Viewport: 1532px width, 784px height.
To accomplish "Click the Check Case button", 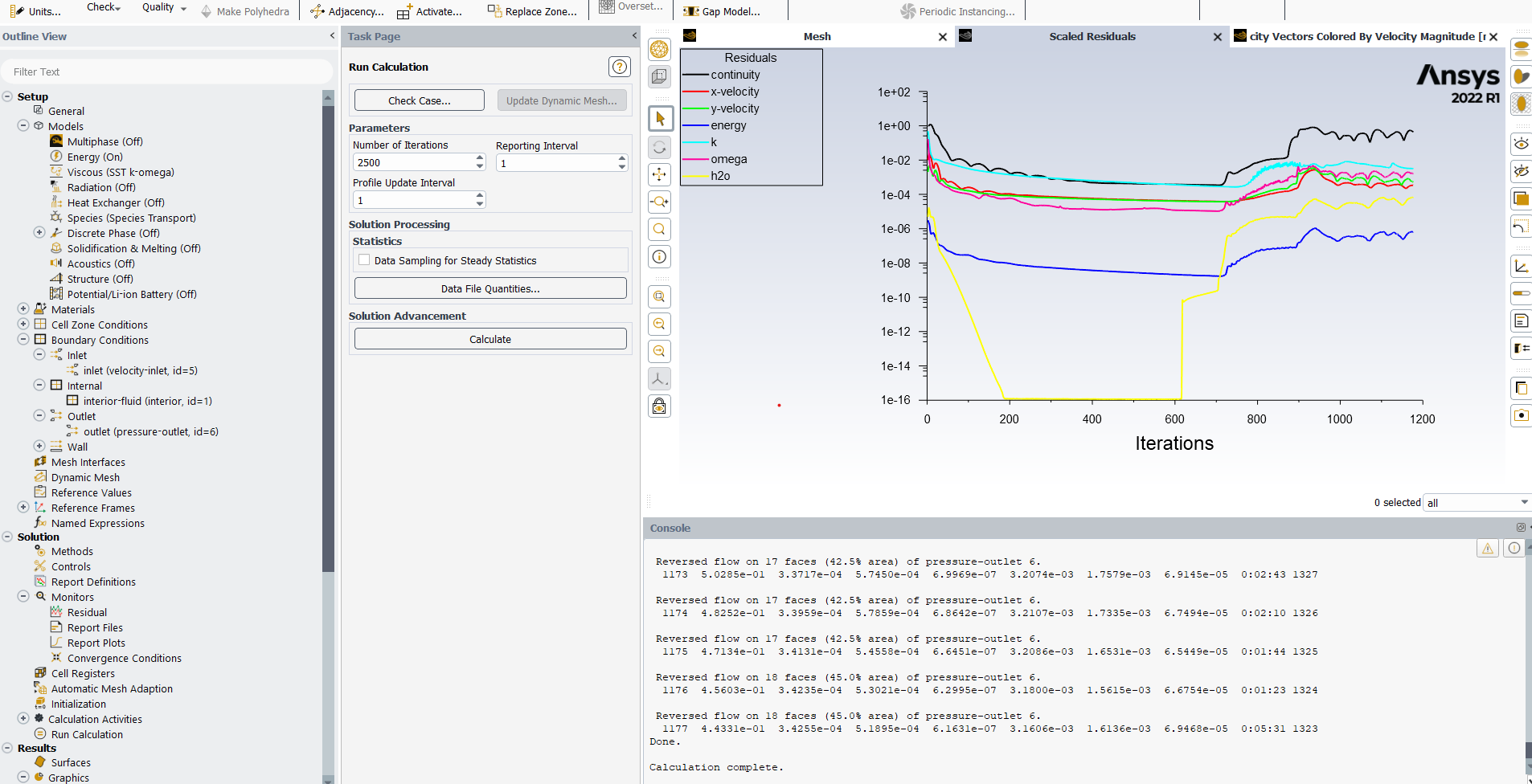I will pyautogui.click(x=419, y=100).
